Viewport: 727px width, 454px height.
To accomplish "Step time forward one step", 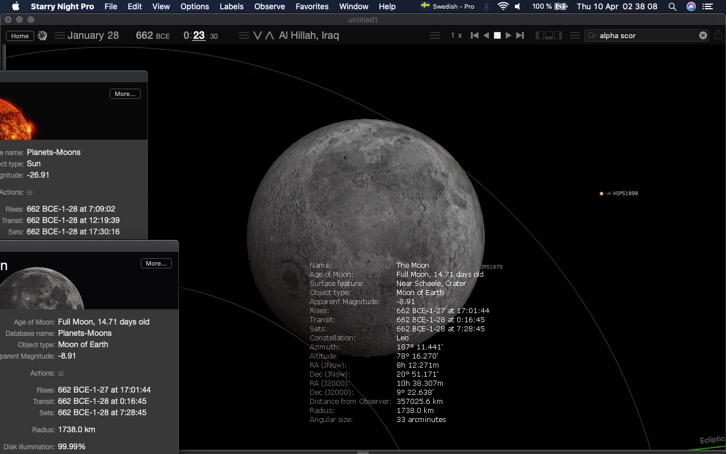I will pos(520,36).
